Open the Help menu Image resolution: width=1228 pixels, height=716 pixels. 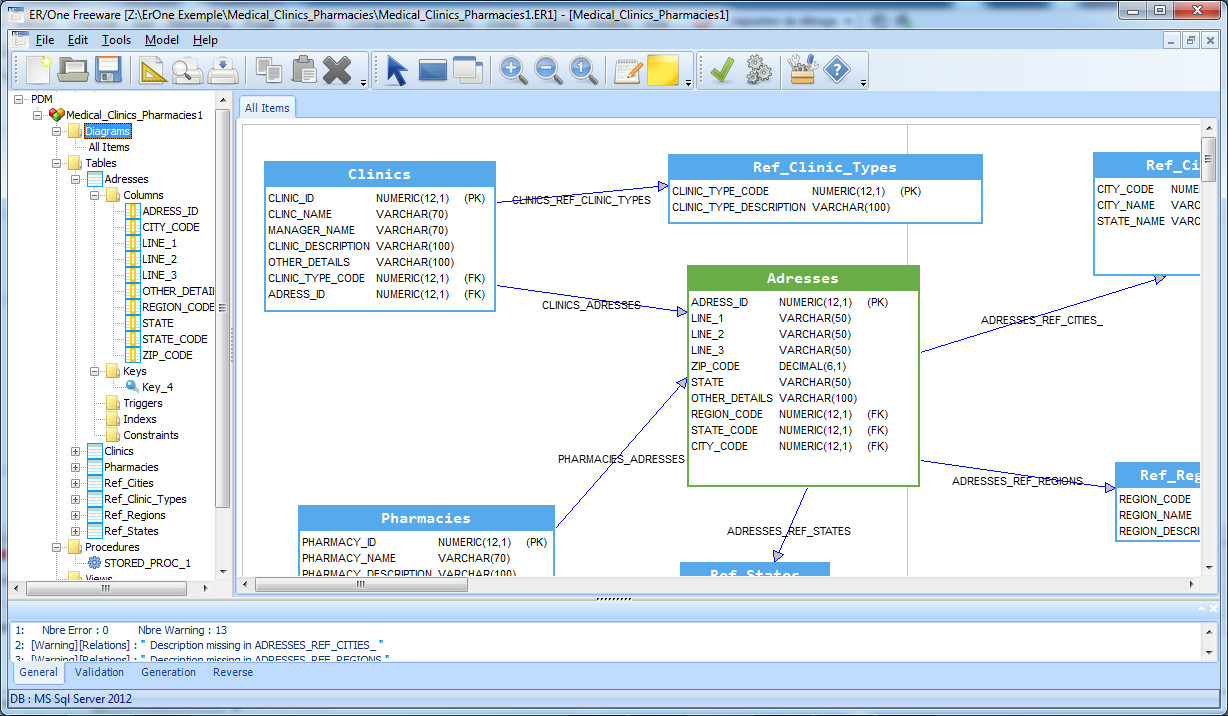point(205,40)
